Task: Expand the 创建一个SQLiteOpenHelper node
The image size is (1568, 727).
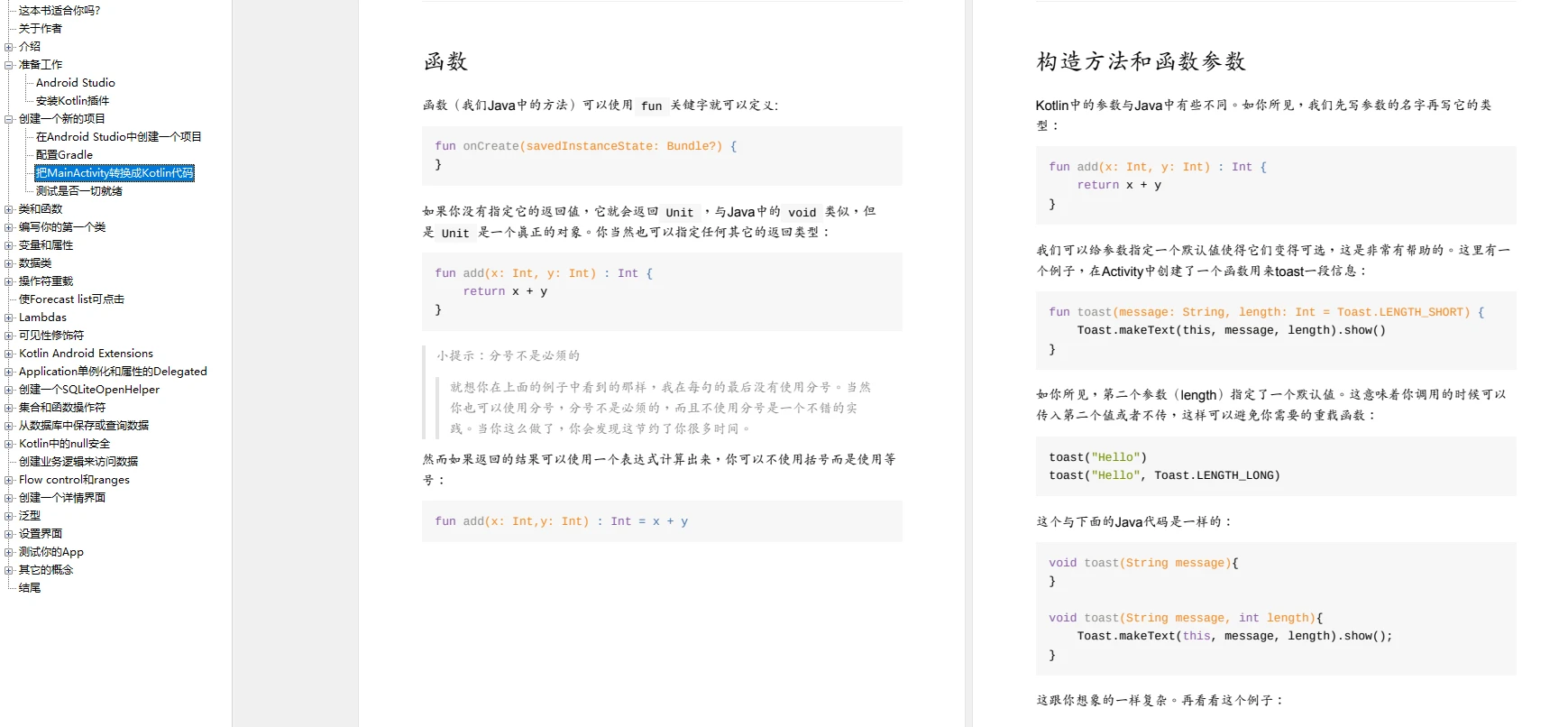Action: click(x=9, y=390)
